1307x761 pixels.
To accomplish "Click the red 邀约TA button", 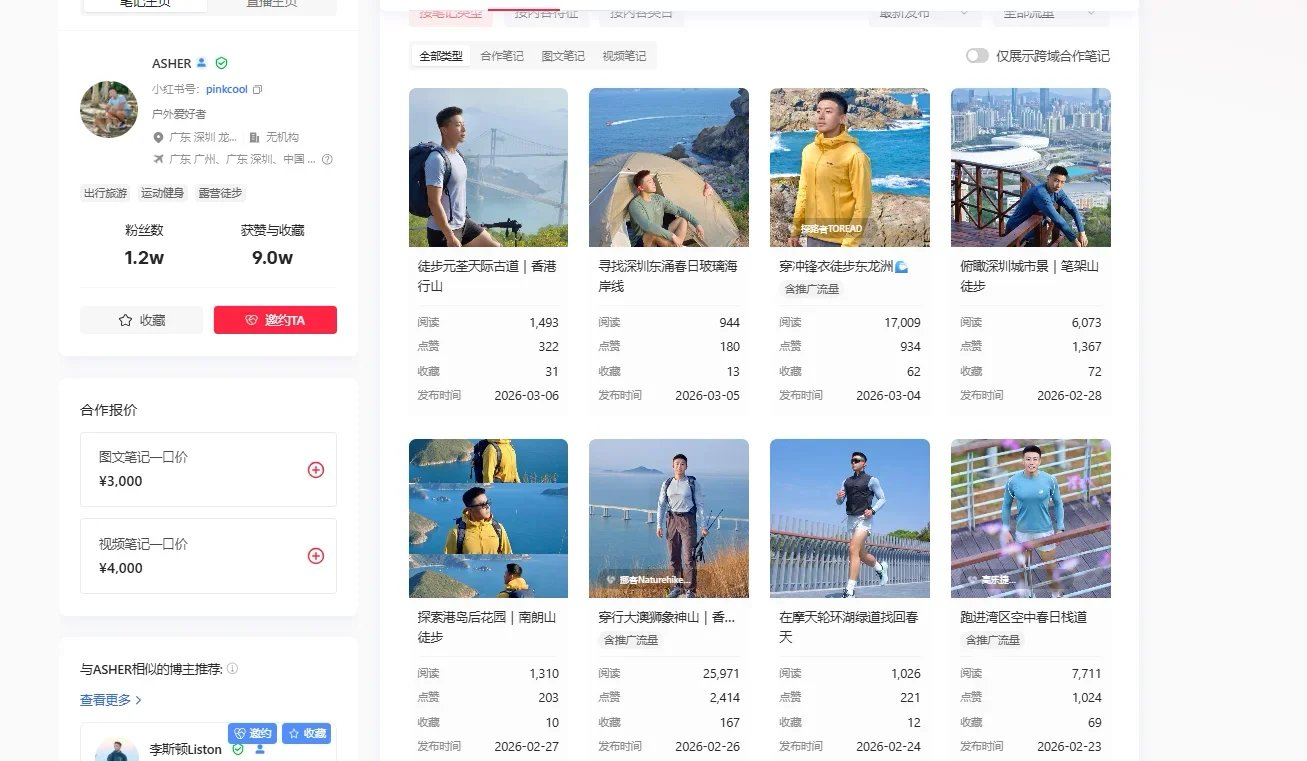I will (275, 320).
